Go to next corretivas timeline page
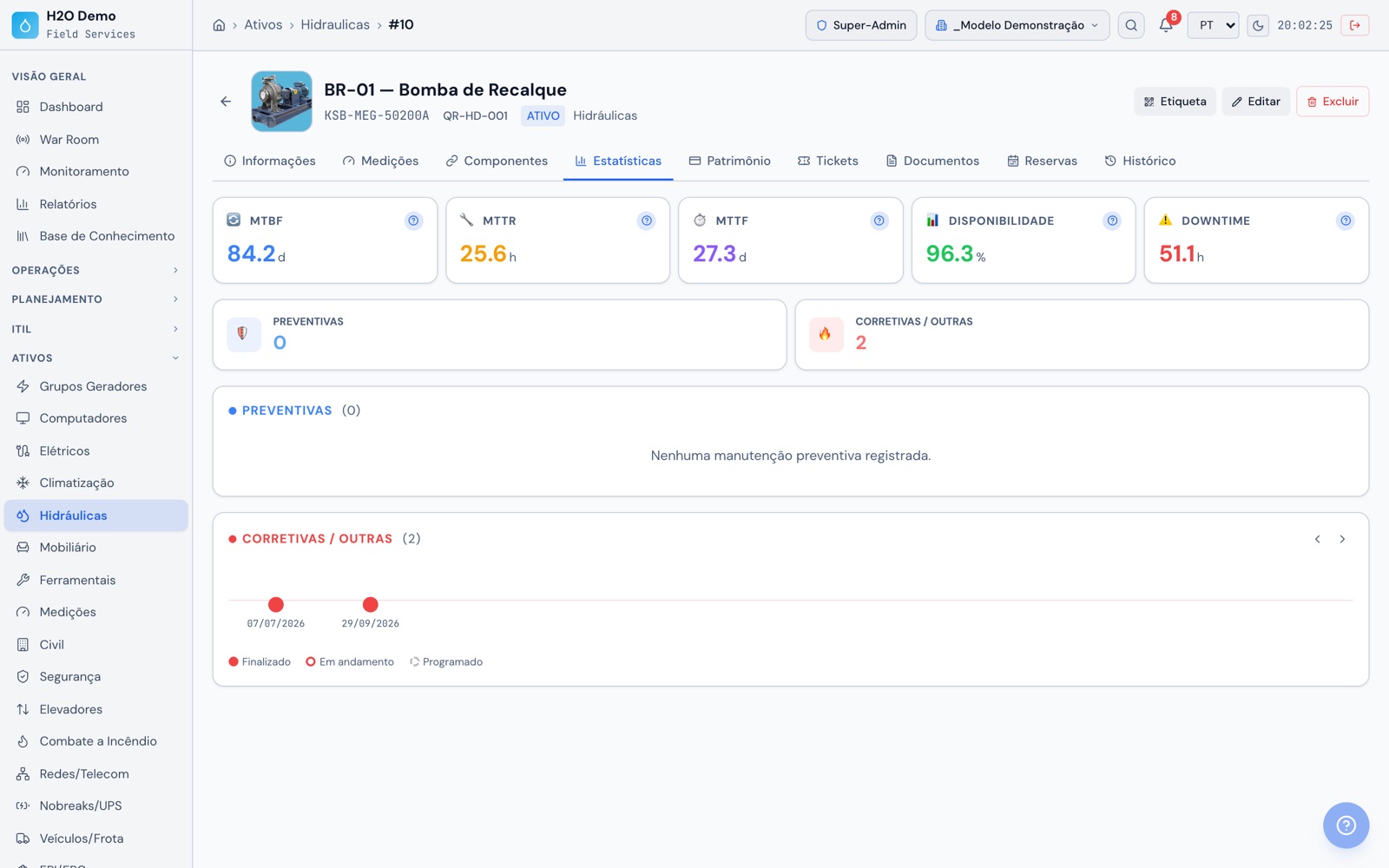 click(x=1342, y=539)
